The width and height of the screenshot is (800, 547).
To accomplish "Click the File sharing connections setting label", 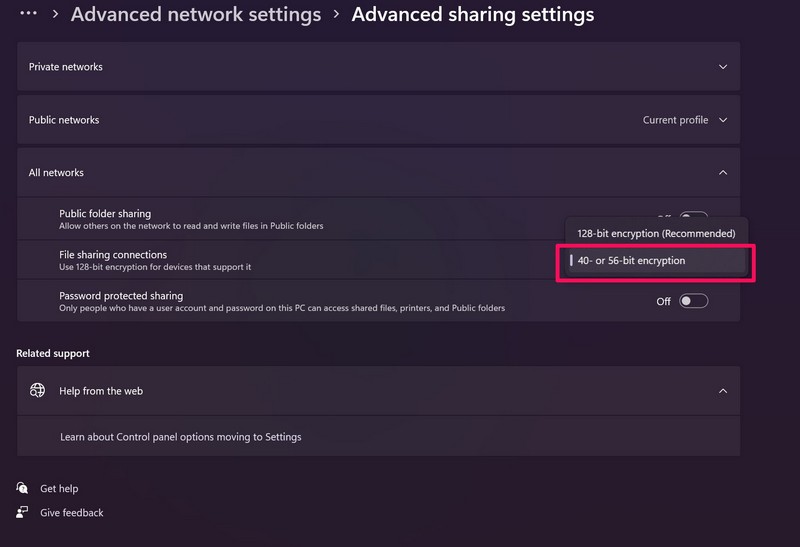I will pos(113,255).
